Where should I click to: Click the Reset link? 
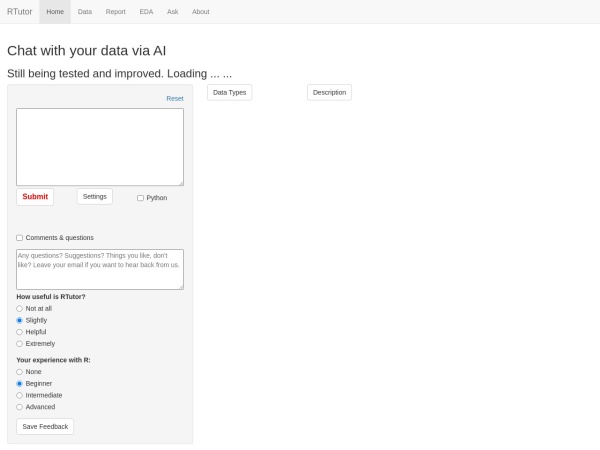175,98
